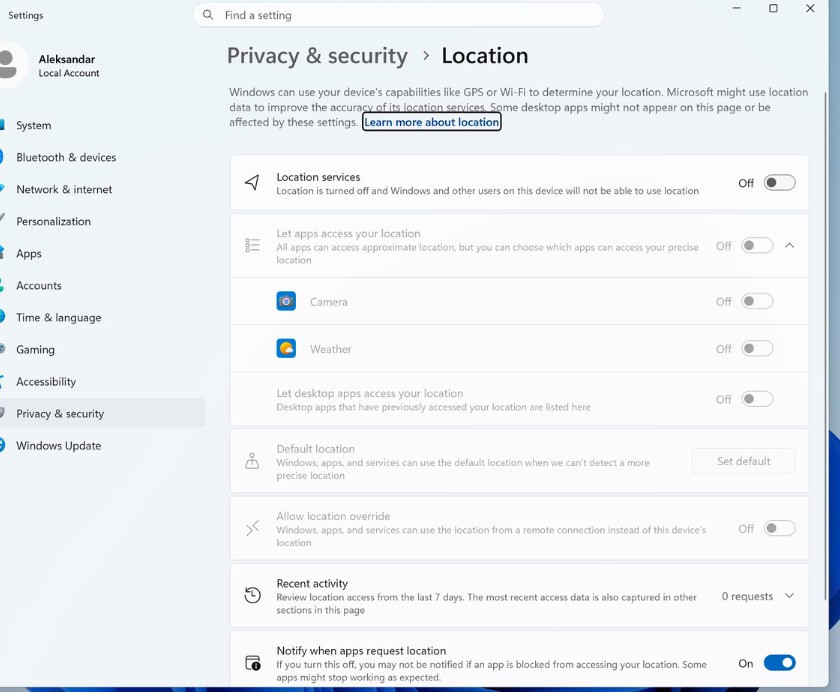Click the Camera app icon
840x692 pixels.
point(286,302)
